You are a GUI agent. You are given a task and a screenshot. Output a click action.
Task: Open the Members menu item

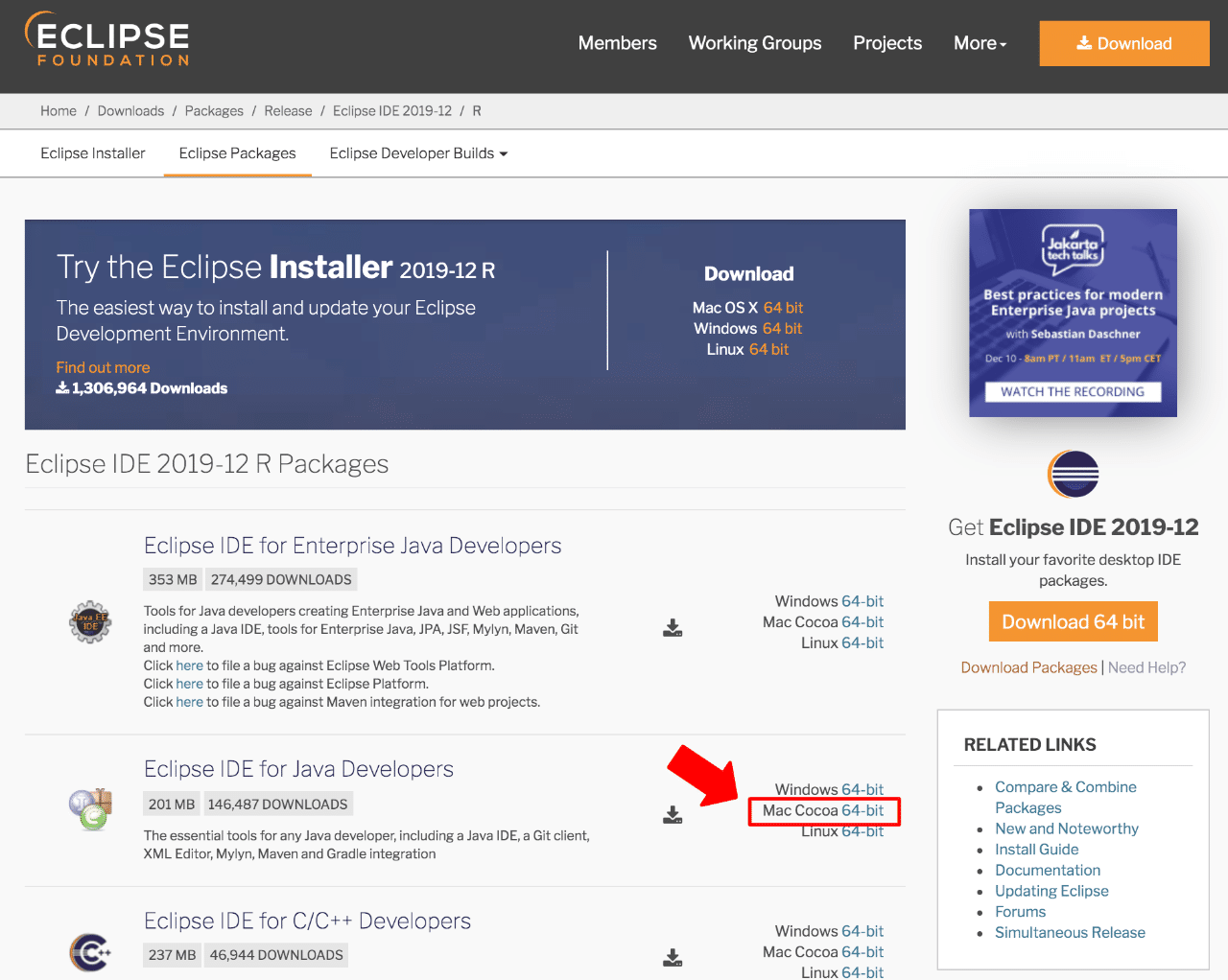pyautogui.click(x=617, y=43)
